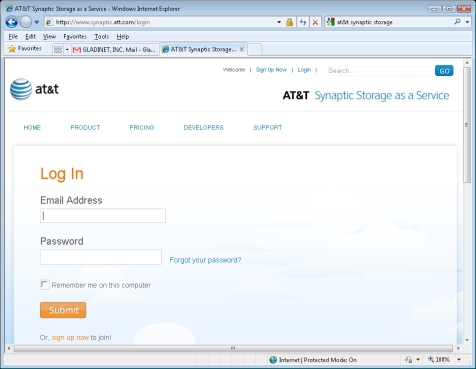476x369 pixels.
Task: Open the Favorites star button
Action: (x=25, y=49)
